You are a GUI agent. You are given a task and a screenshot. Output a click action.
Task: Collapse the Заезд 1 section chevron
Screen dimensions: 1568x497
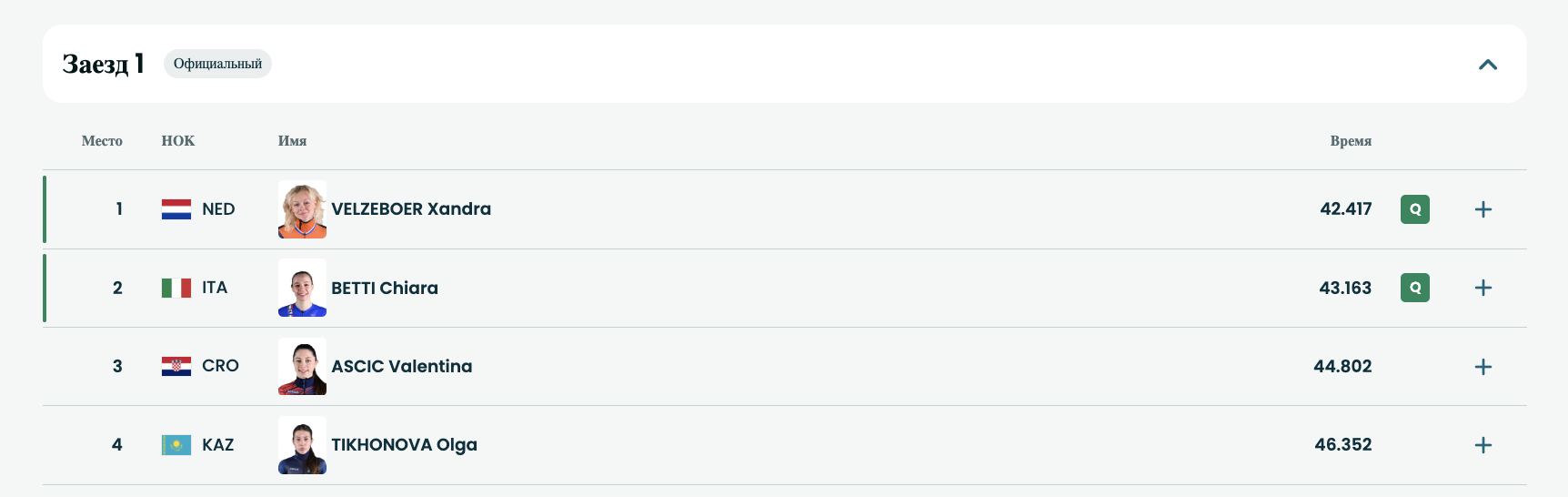(1488, 65)
